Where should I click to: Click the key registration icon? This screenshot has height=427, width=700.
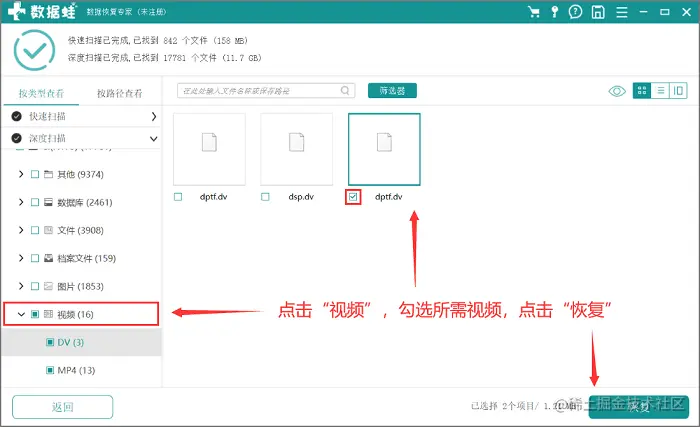[x=554, y=12]
